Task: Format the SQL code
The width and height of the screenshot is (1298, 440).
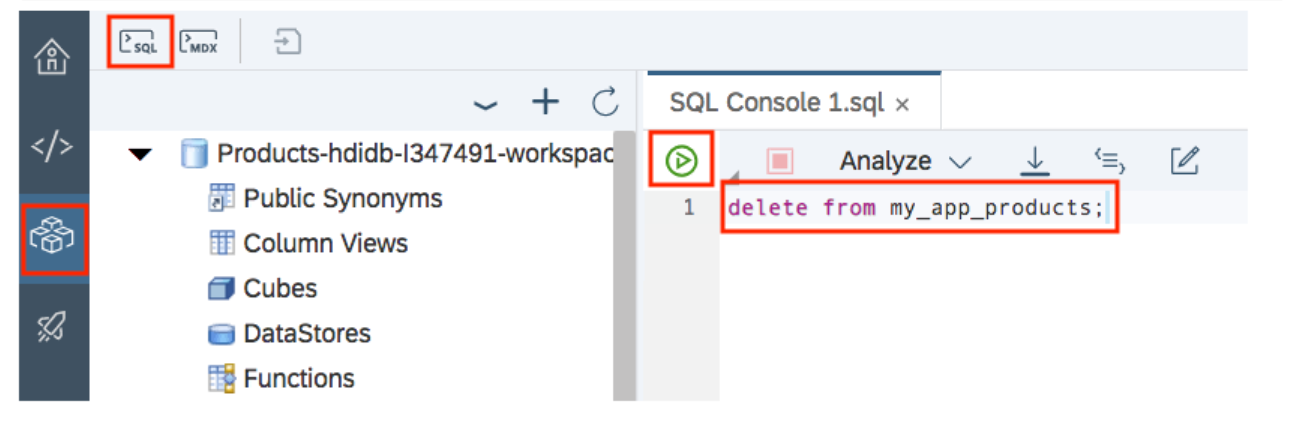Action: click(x=1110, y=160)
